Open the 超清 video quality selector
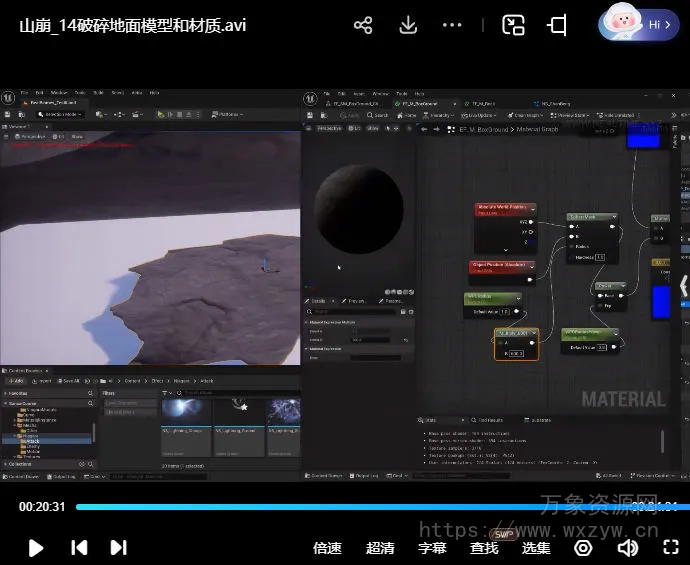This screenshot has width=690, height=565. [x=380, y=547]
